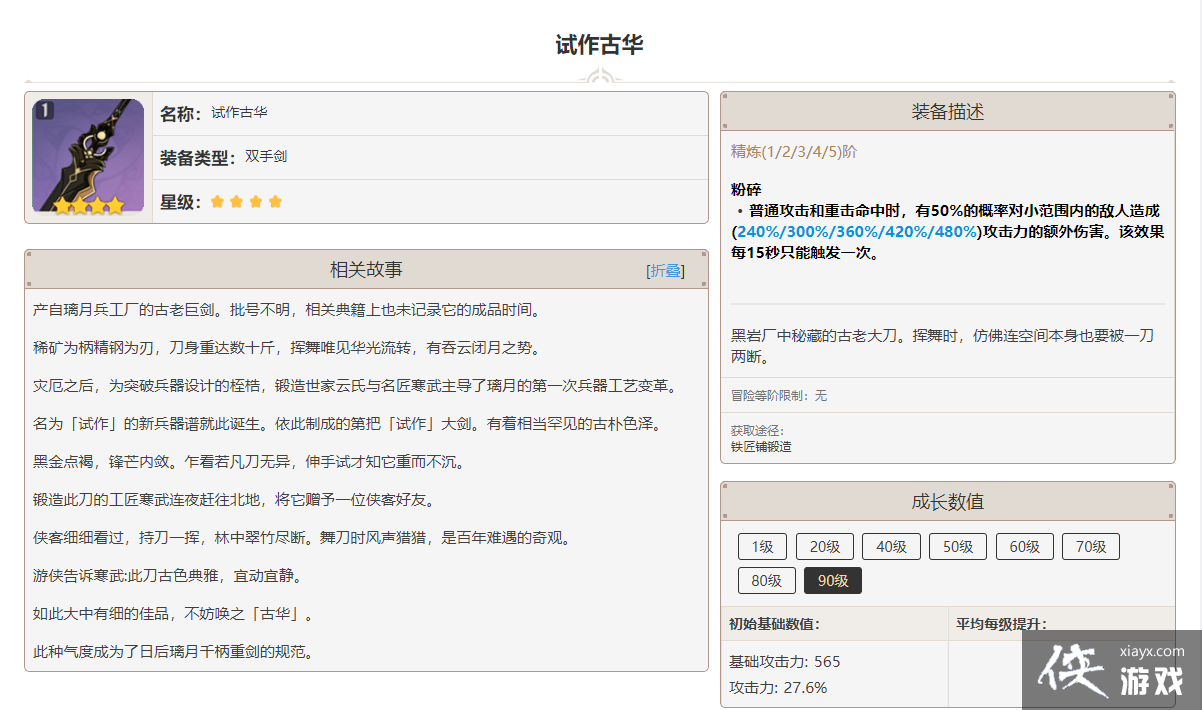
Task: View 80级 growth values
Action: [766, 581]
